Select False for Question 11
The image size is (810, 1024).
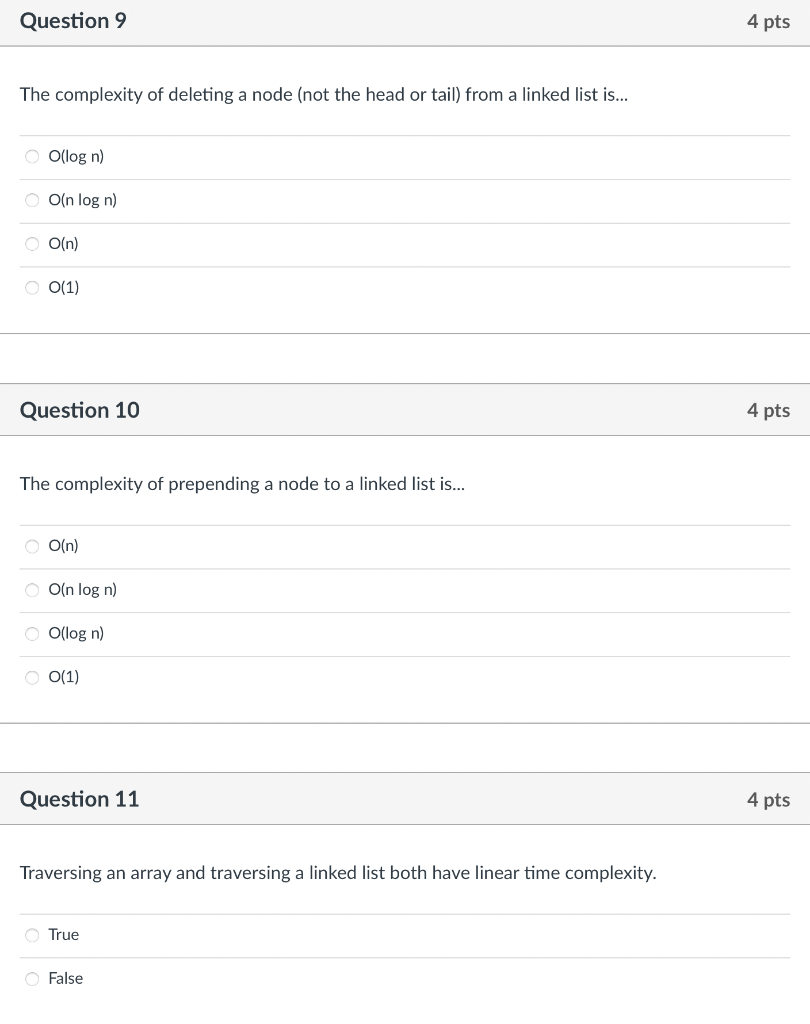pos(32,979)
